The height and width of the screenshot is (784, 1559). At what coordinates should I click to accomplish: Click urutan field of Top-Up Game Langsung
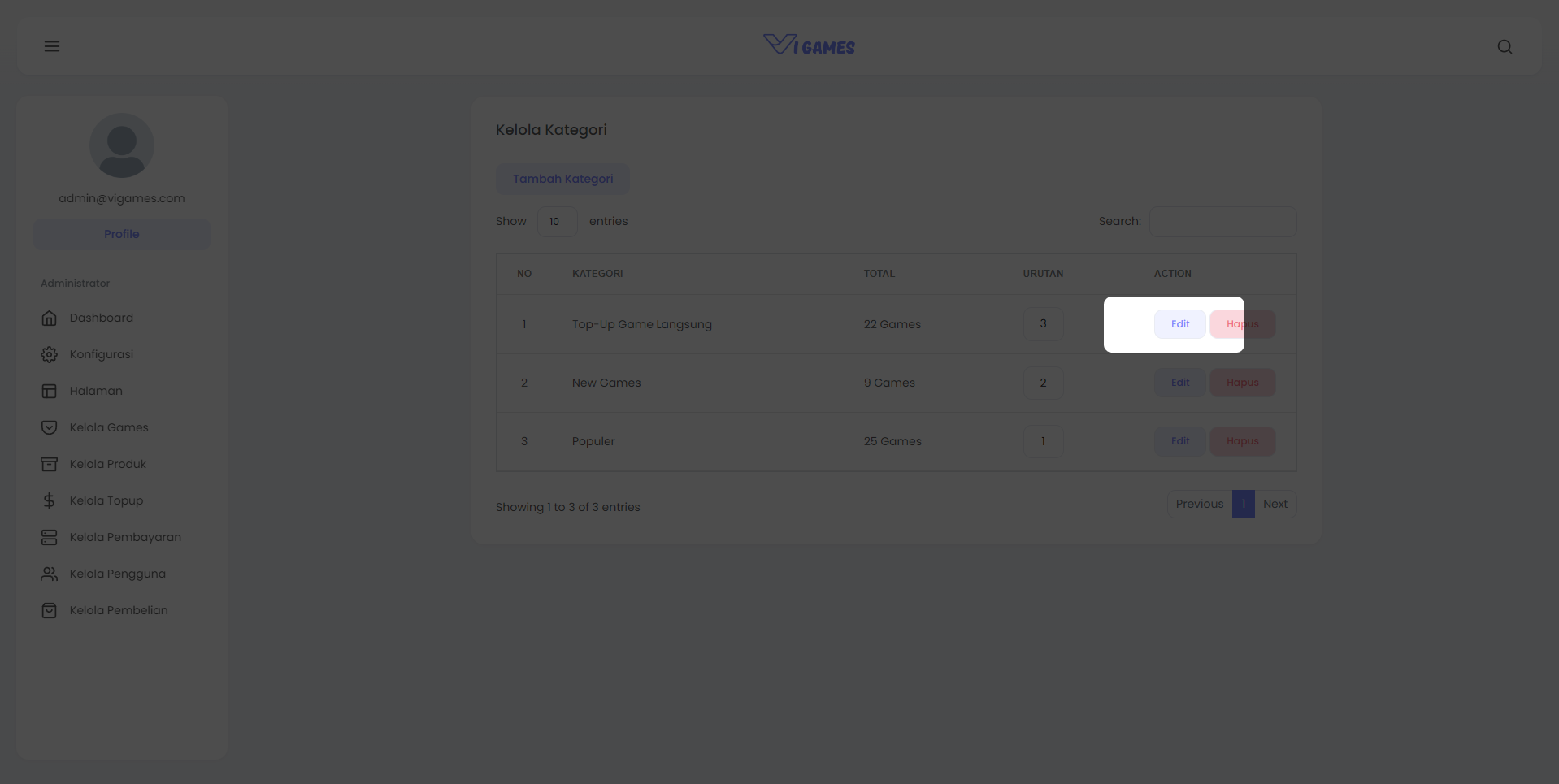(1044, 324)
